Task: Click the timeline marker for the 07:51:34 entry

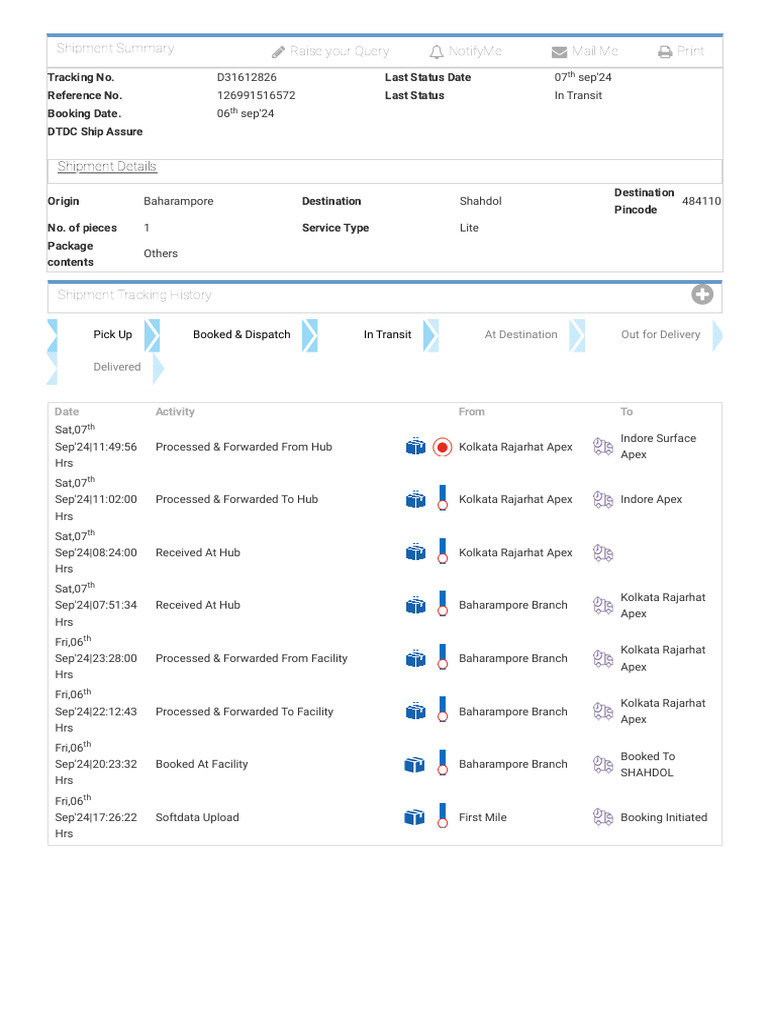Action: [443, 604]
